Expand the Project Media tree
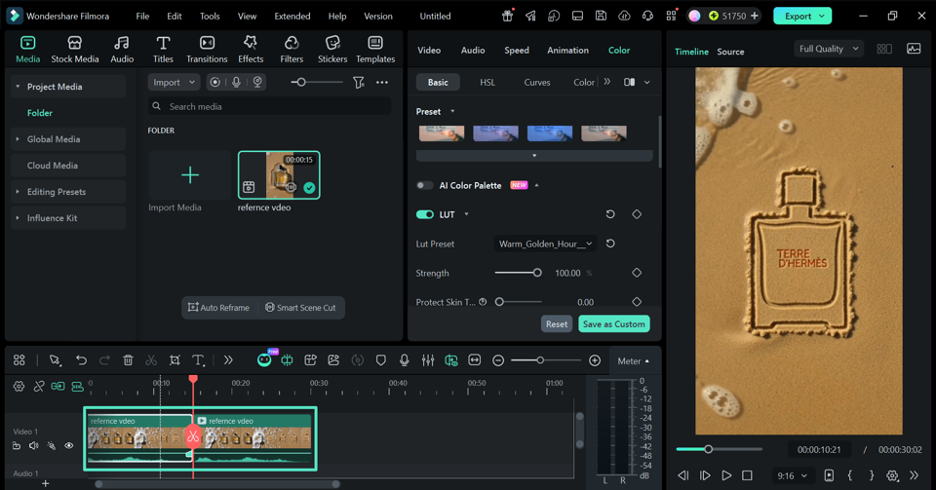The width and height of the screenshot is (936, 490). 18,87
